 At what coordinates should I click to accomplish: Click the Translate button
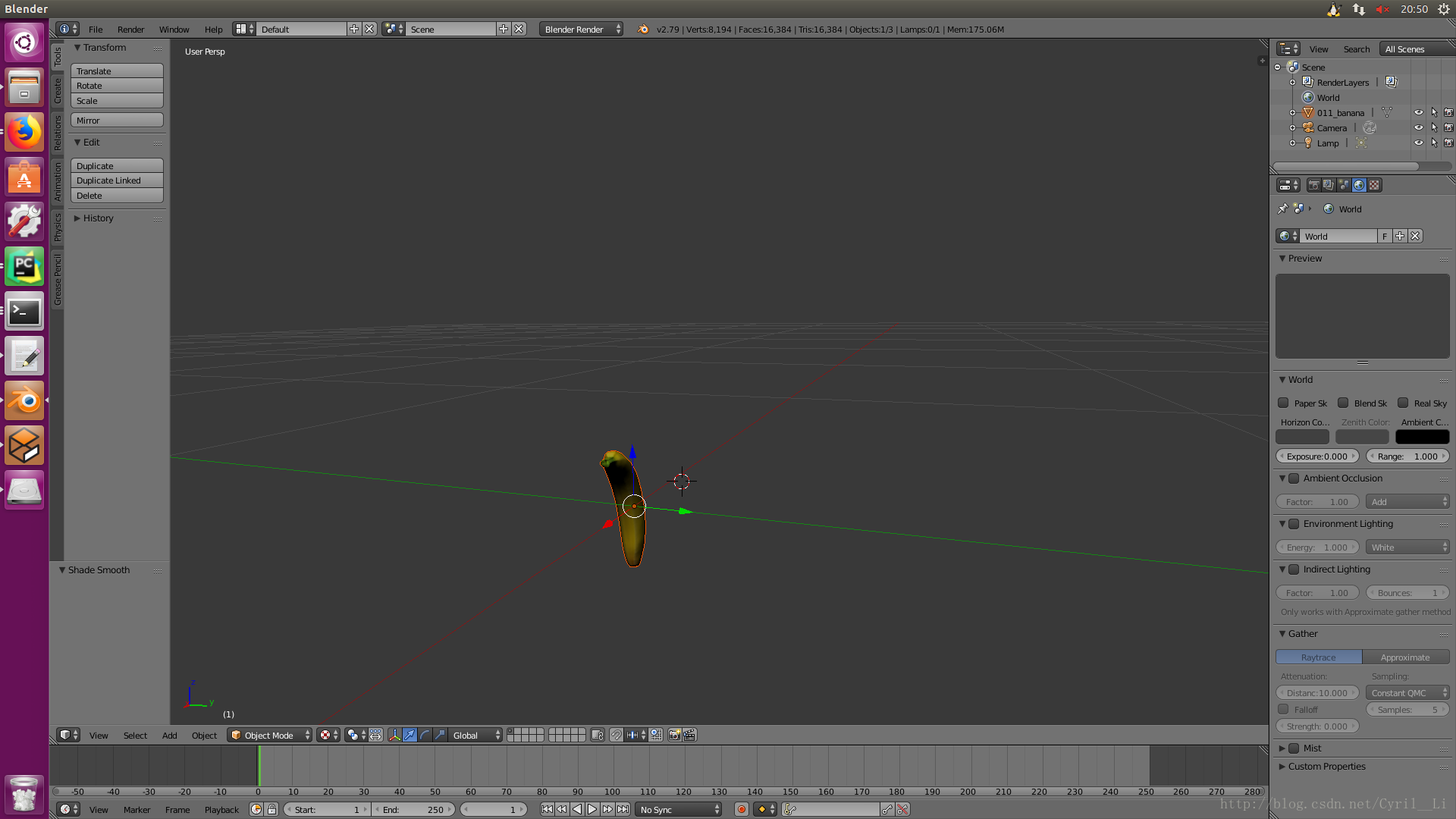click(x=117, y=71)
